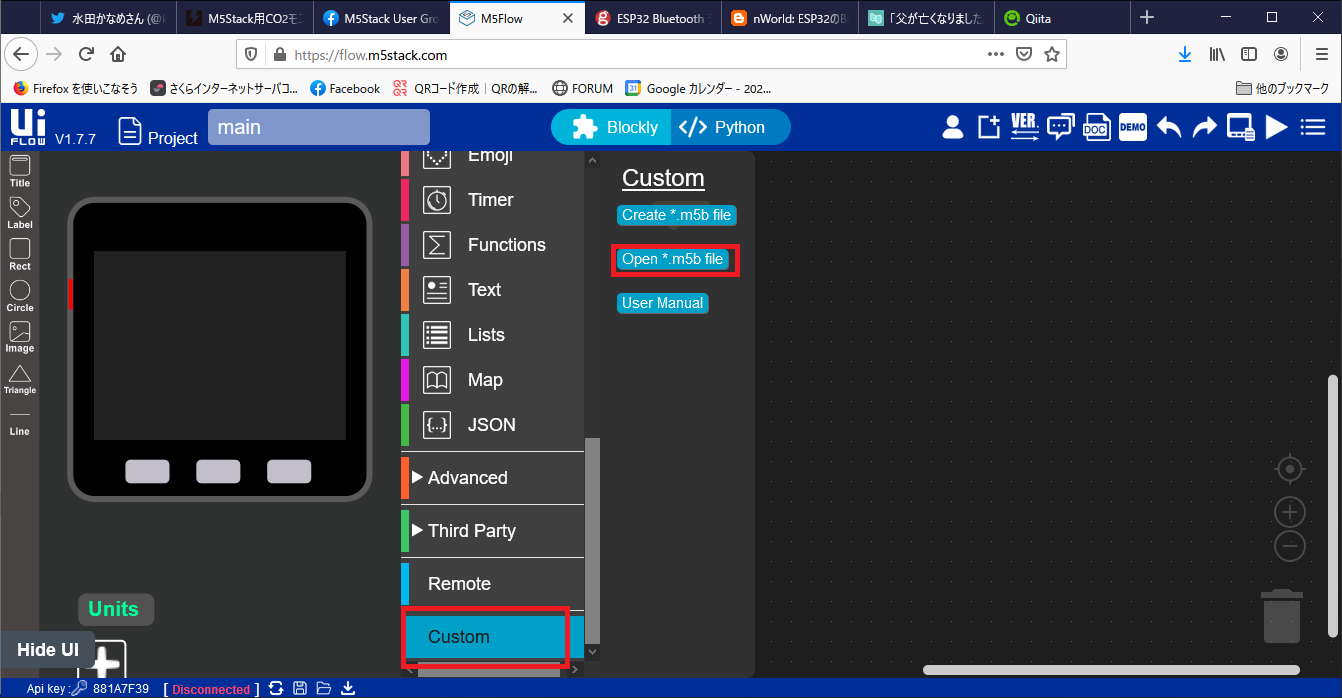1342x698 pixels.
Task: Click middle button B on M5Stack device
Action: pos(218,472)
